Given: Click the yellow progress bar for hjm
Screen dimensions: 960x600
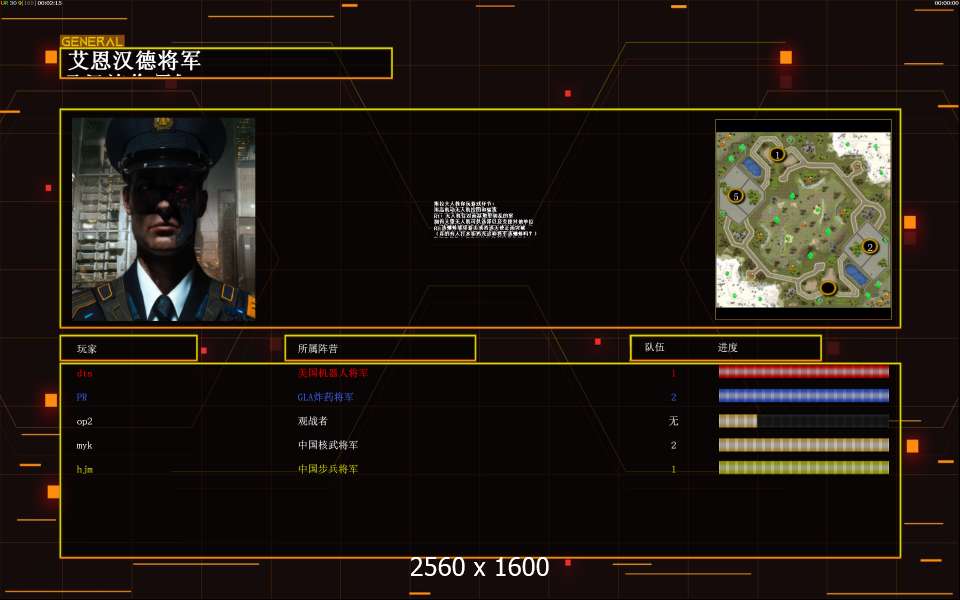Looking at the screenshot, I should pos(803,468).
